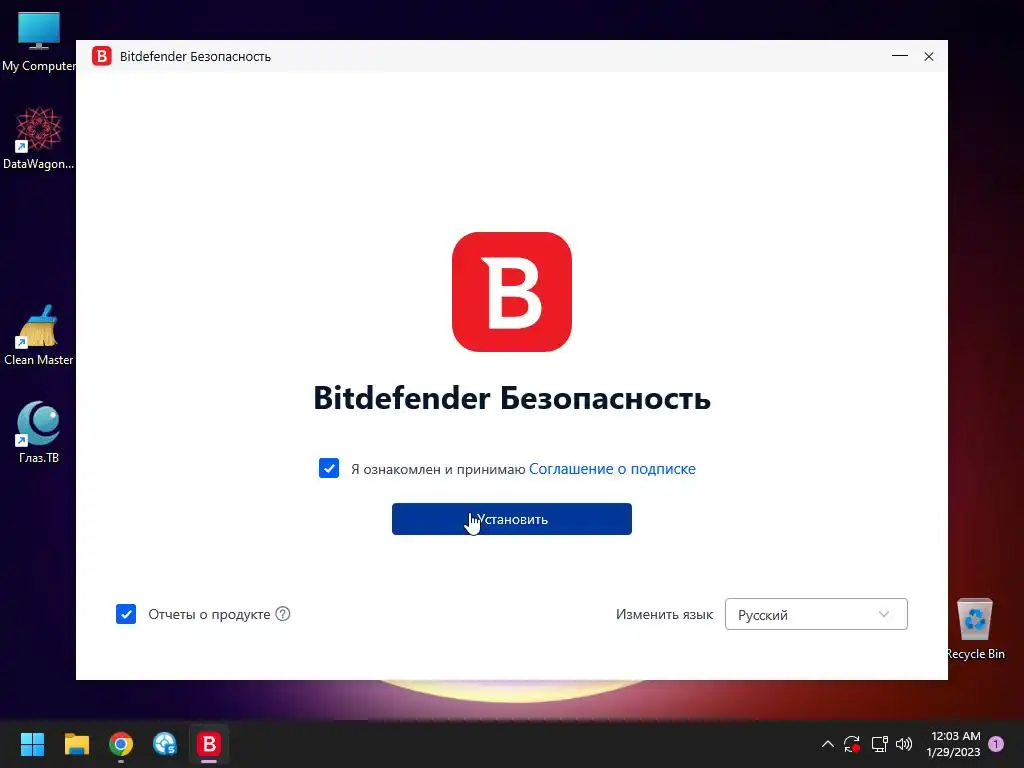Open the Соглашение о подписке link
The image size is (1024, 768).
(x=612, y=469)
